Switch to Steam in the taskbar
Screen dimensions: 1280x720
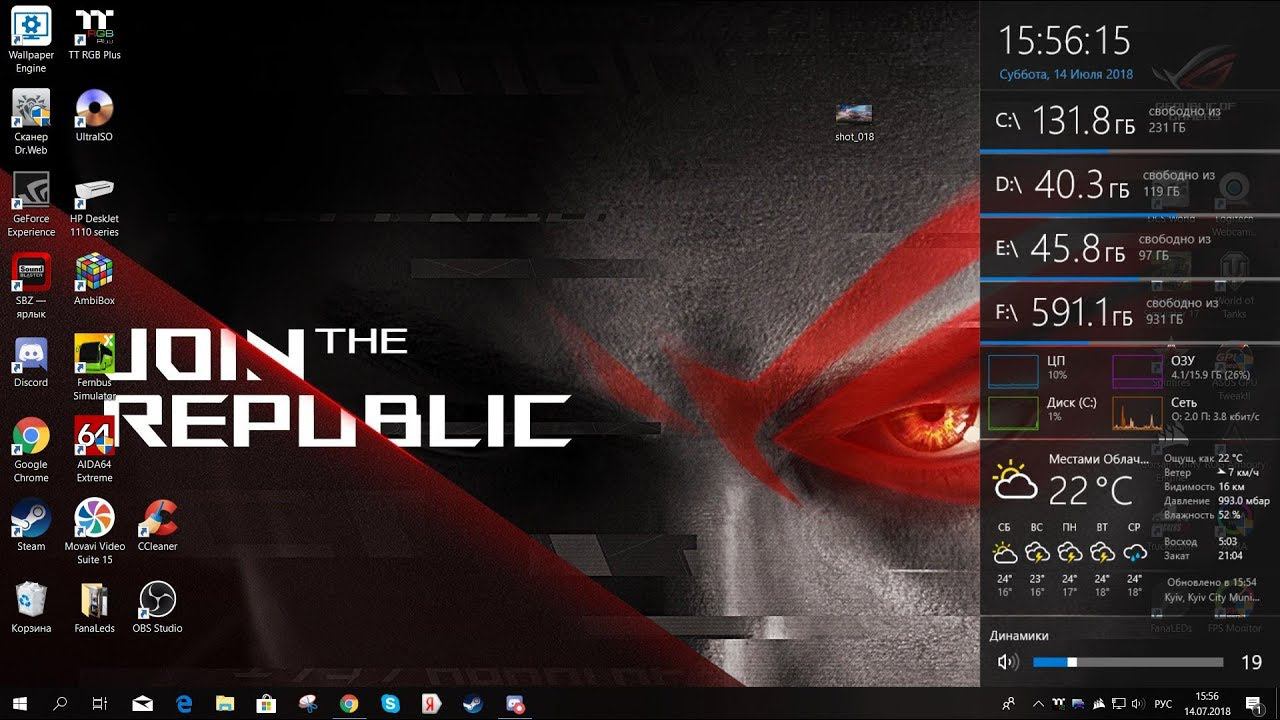(472, 703)
